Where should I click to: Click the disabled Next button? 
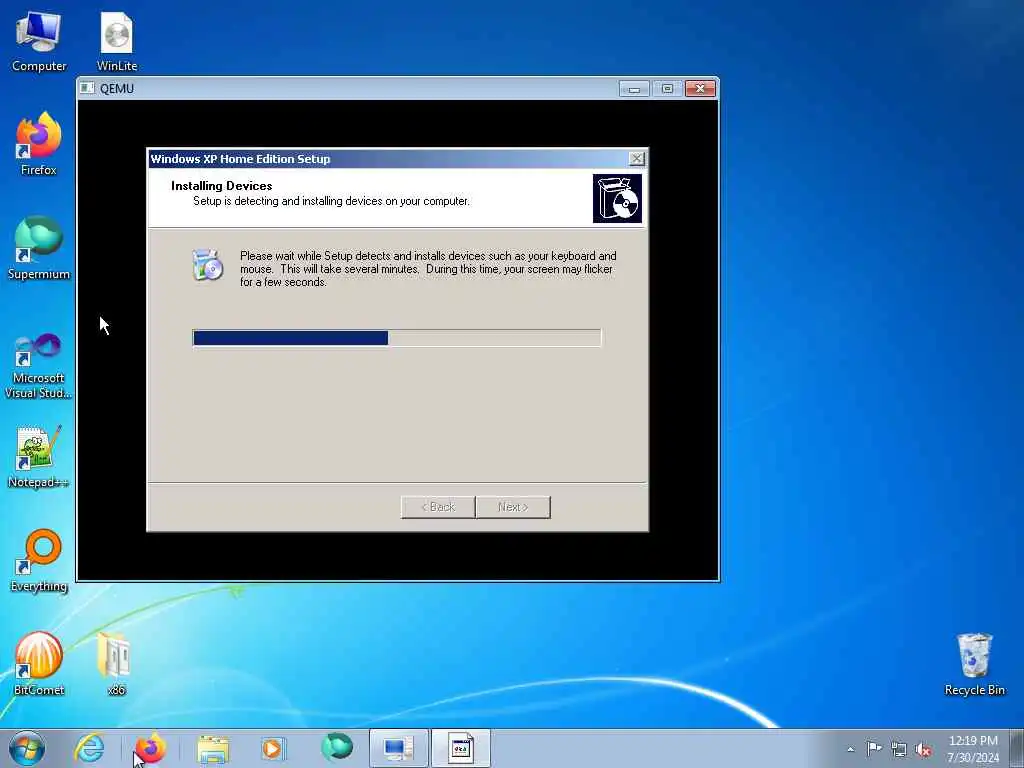[x=513, y=507]
